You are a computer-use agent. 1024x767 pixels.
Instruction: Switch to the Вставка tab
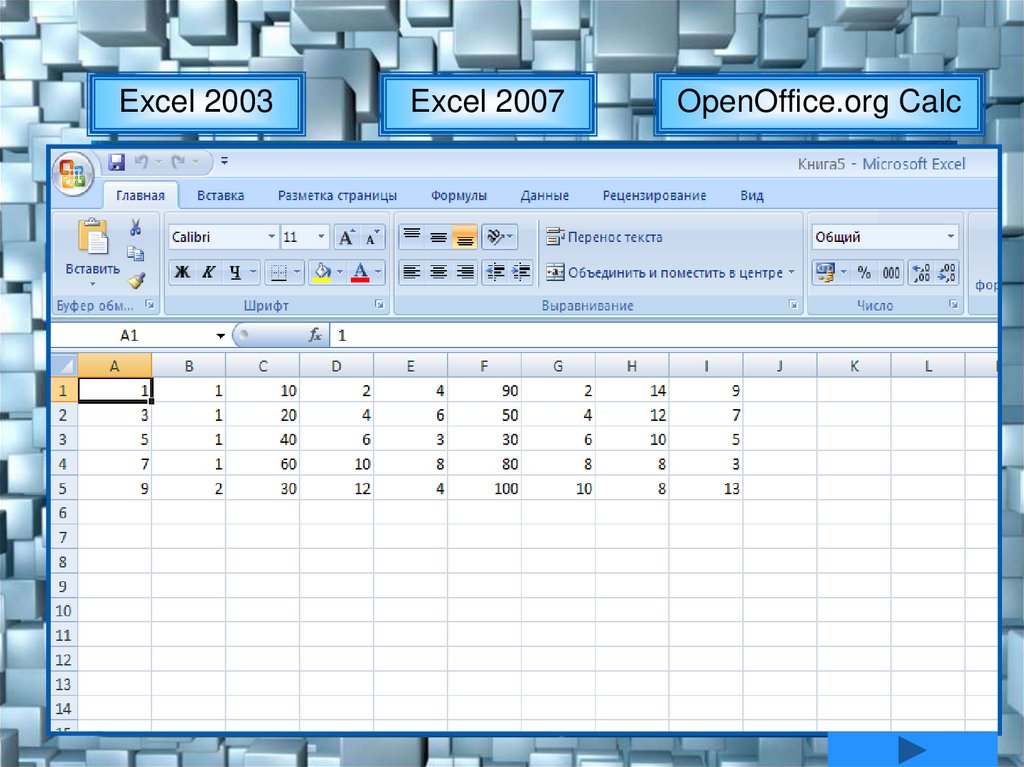click(221, 195)
